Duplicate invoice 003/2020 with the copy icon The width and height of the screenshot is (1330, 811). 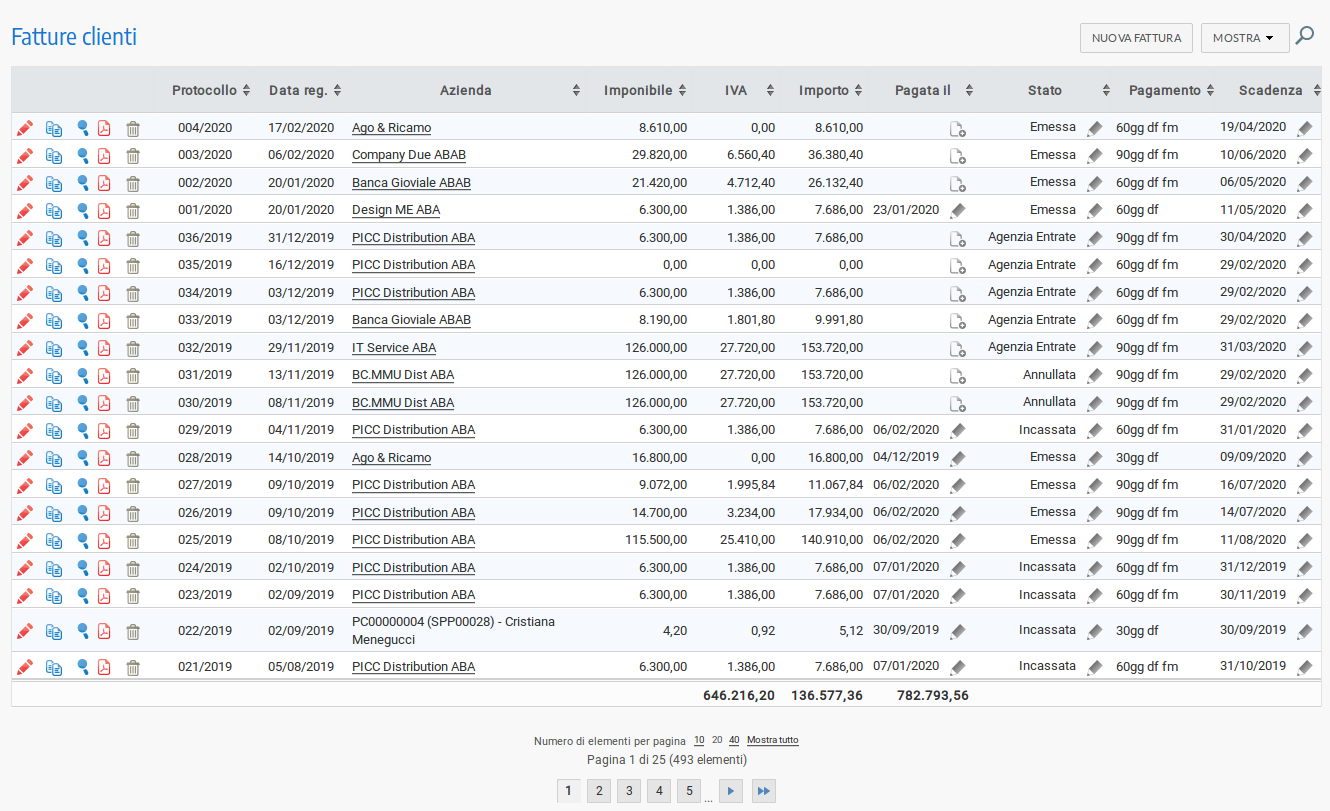[x=54, y=156]
